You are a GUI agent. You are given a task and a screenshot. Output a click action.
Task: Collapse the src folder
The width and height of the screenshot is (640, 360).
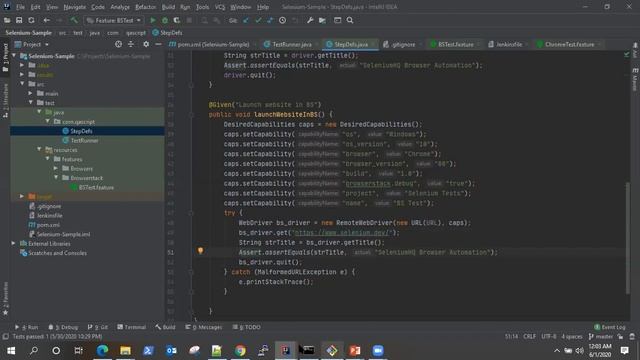[x=22, y=84]
